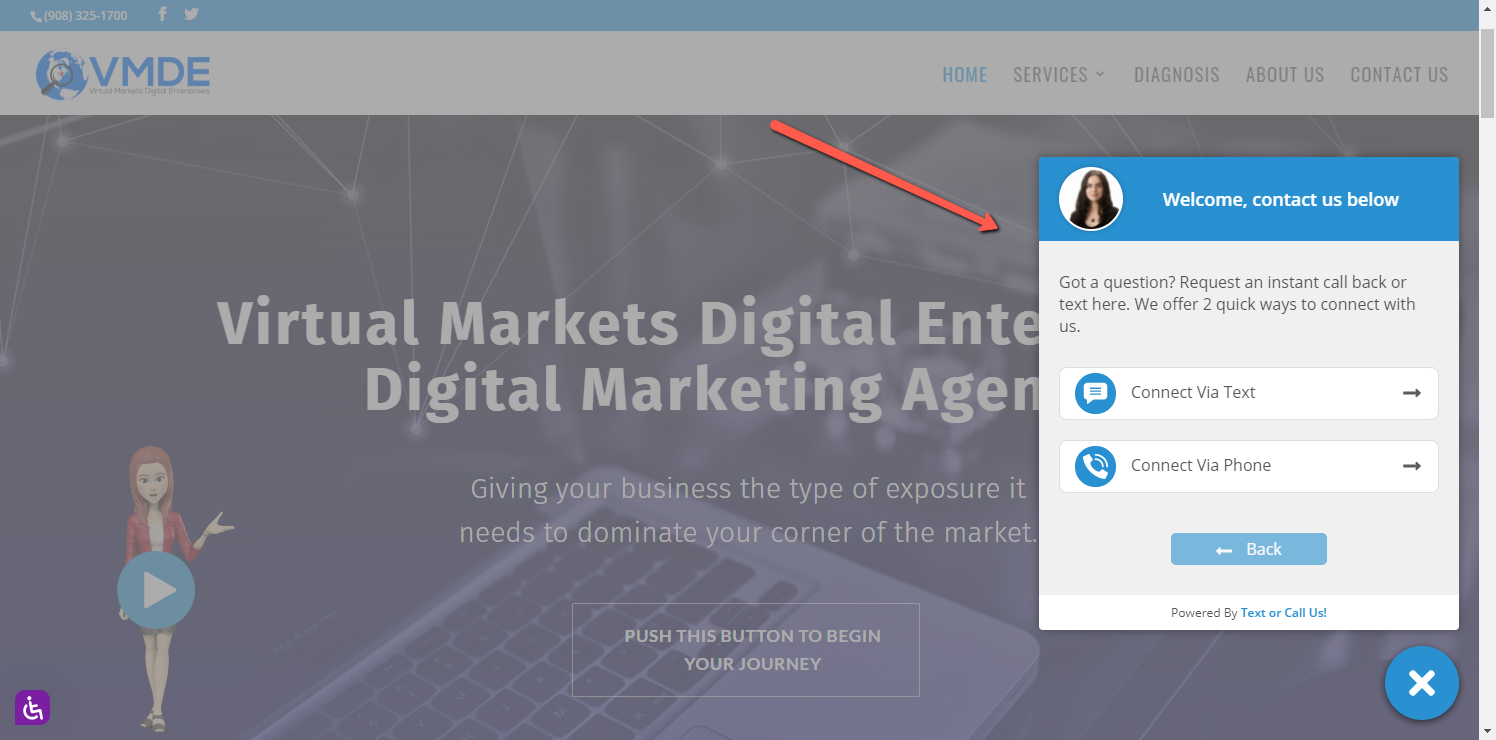Open the Contact Us page

point(1399,75)
